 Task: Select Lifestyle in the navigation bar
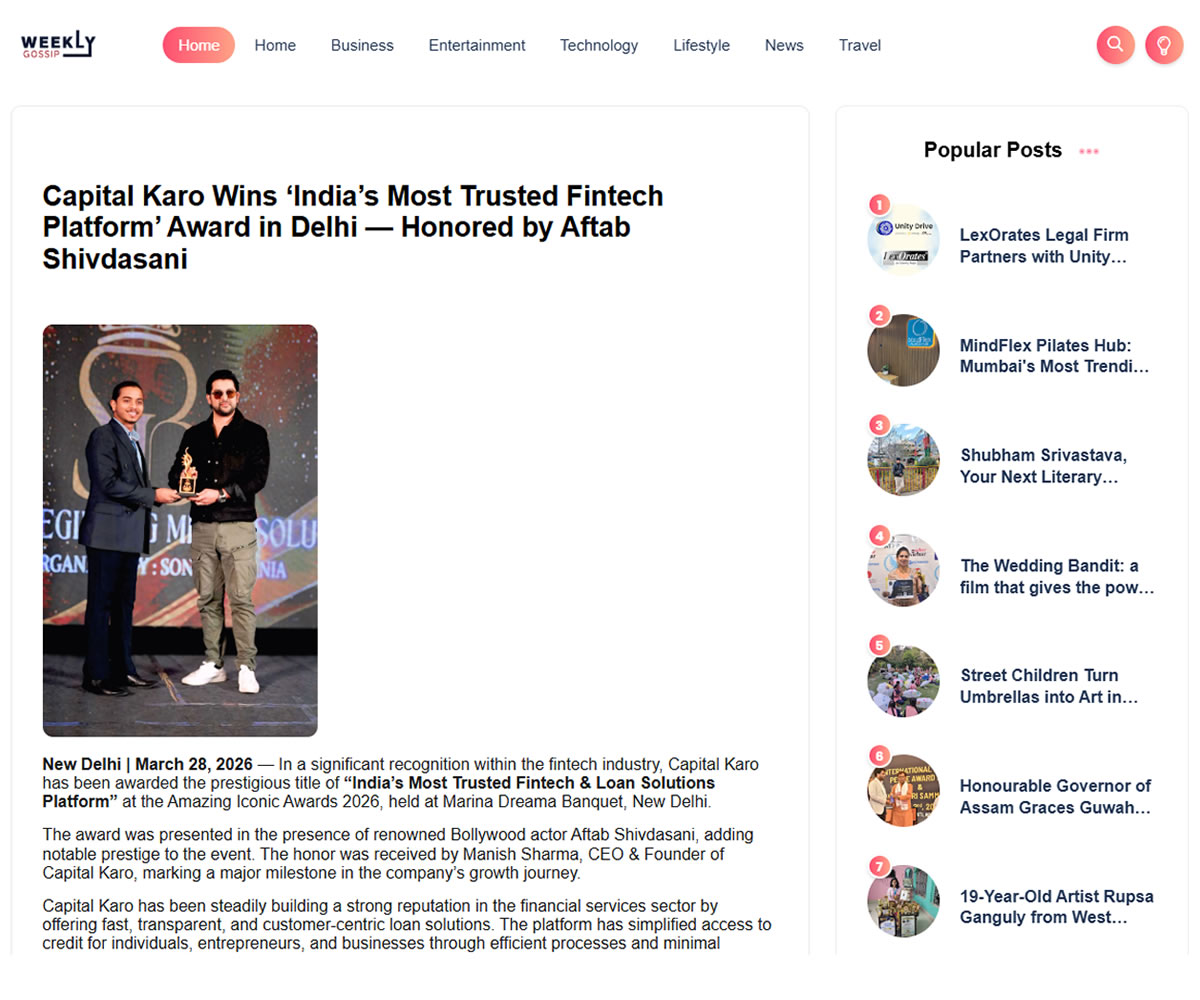701,45
